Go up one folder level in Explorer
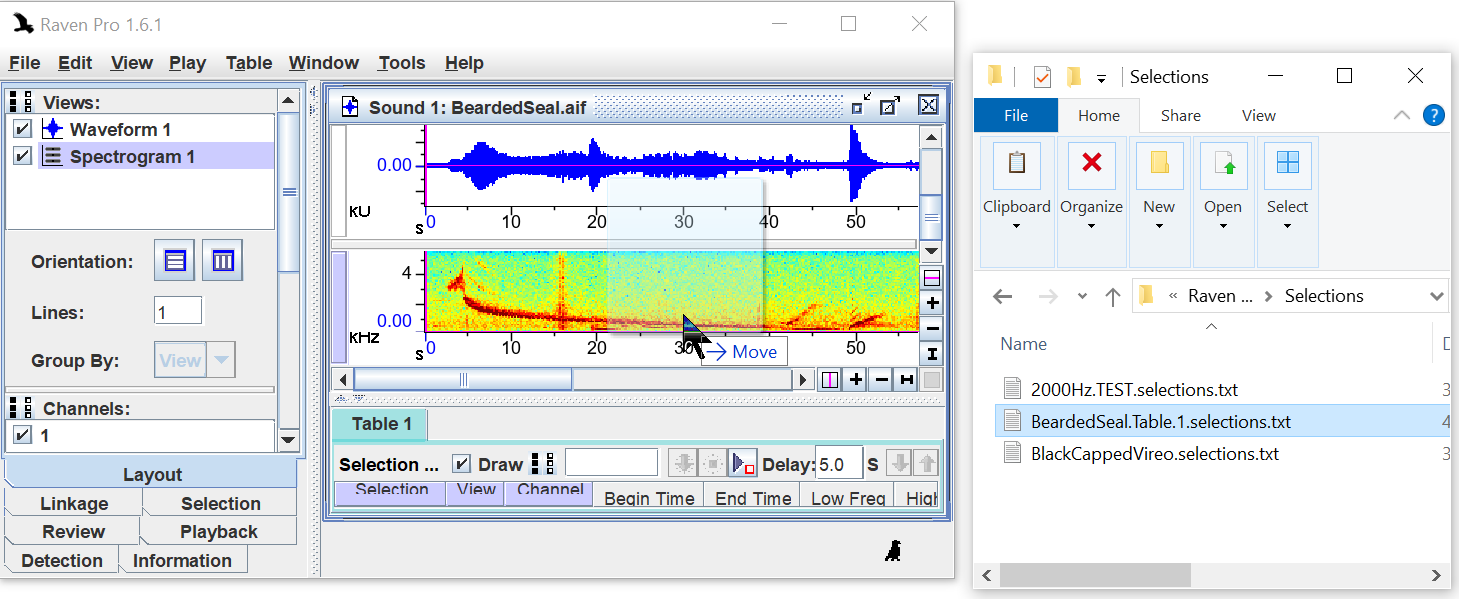 [x=1112, y=296]
